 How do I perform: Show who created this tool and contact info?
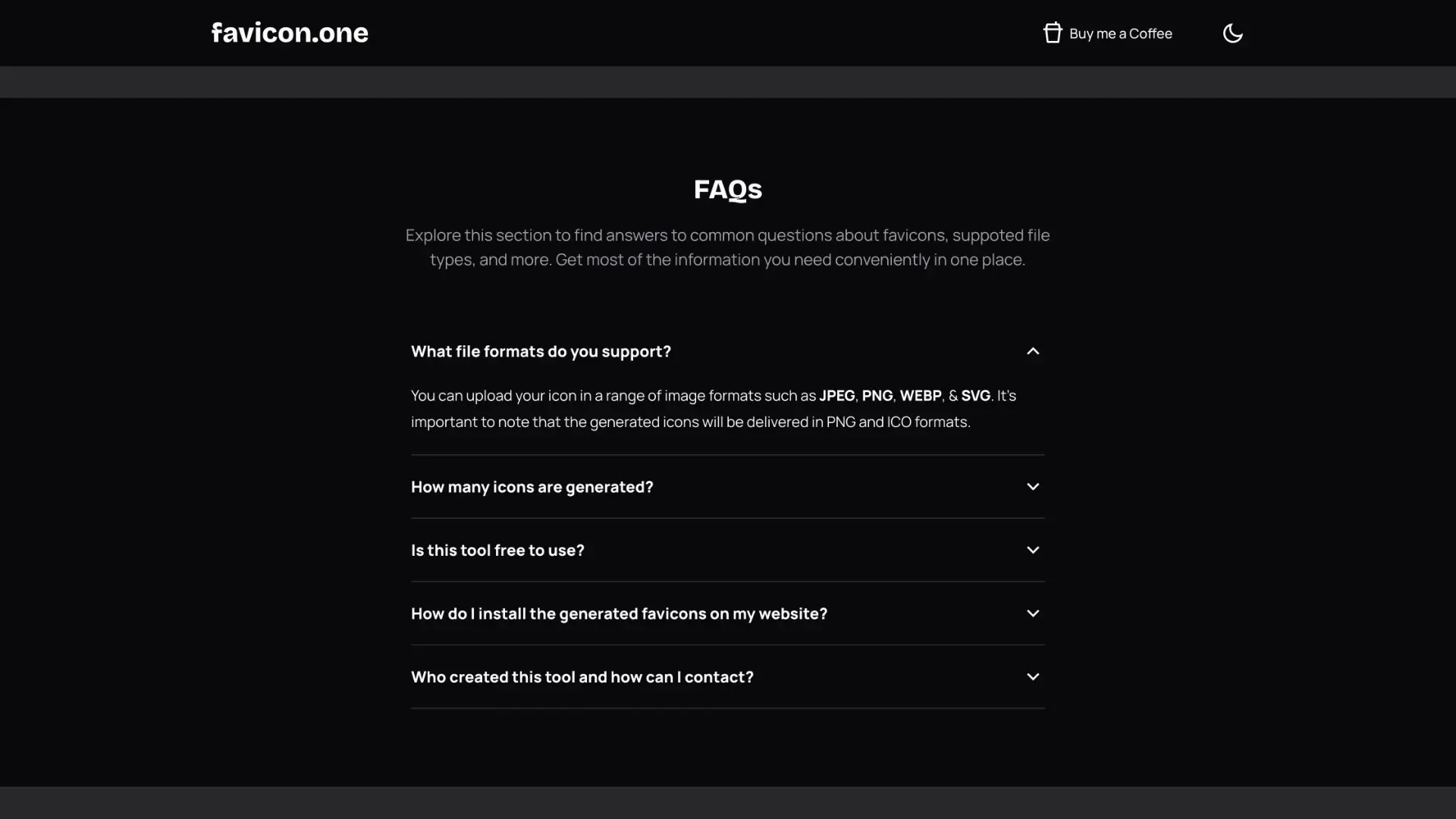point(582,676)
